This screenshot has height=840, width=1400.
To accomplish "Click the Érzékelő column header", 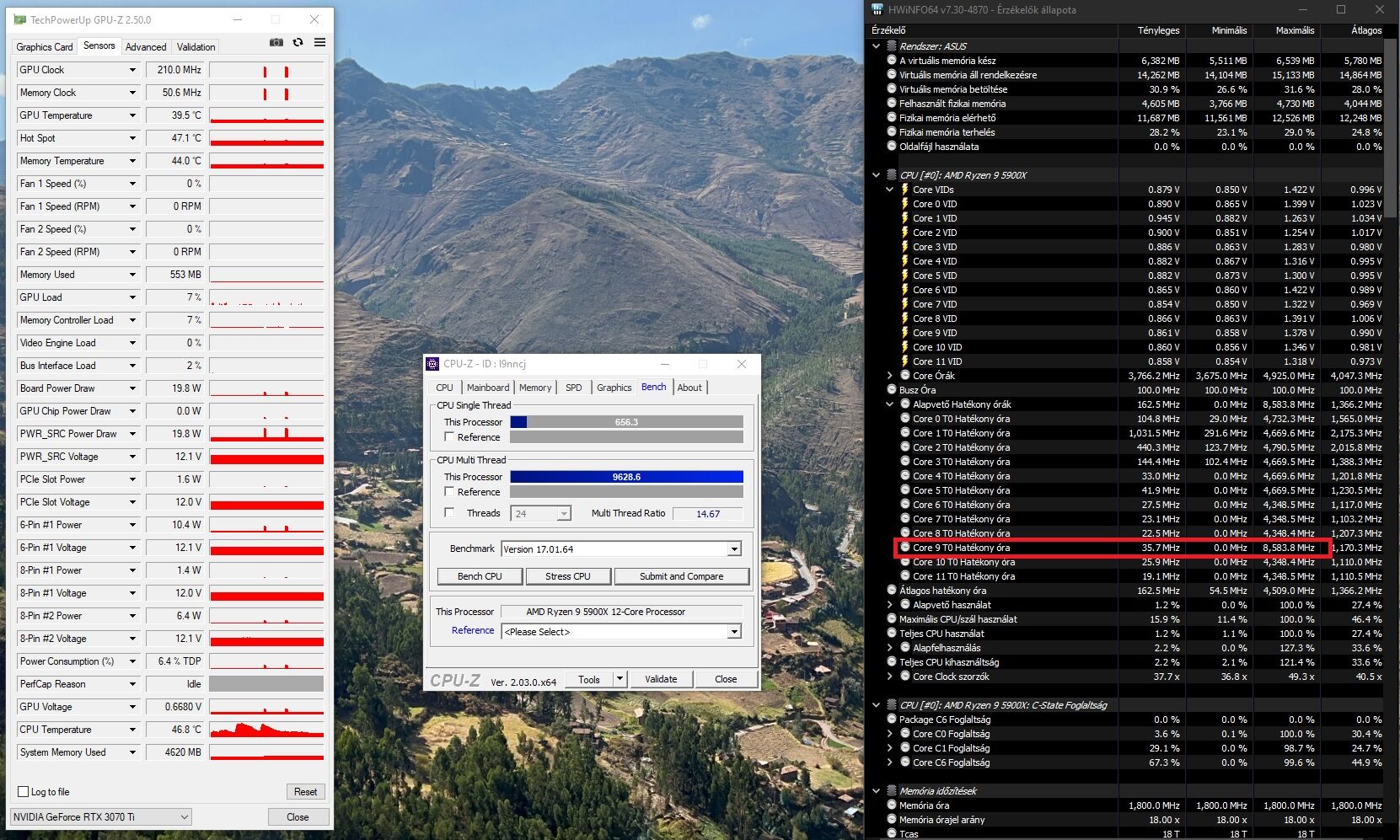I will click(x=992, y=30).
